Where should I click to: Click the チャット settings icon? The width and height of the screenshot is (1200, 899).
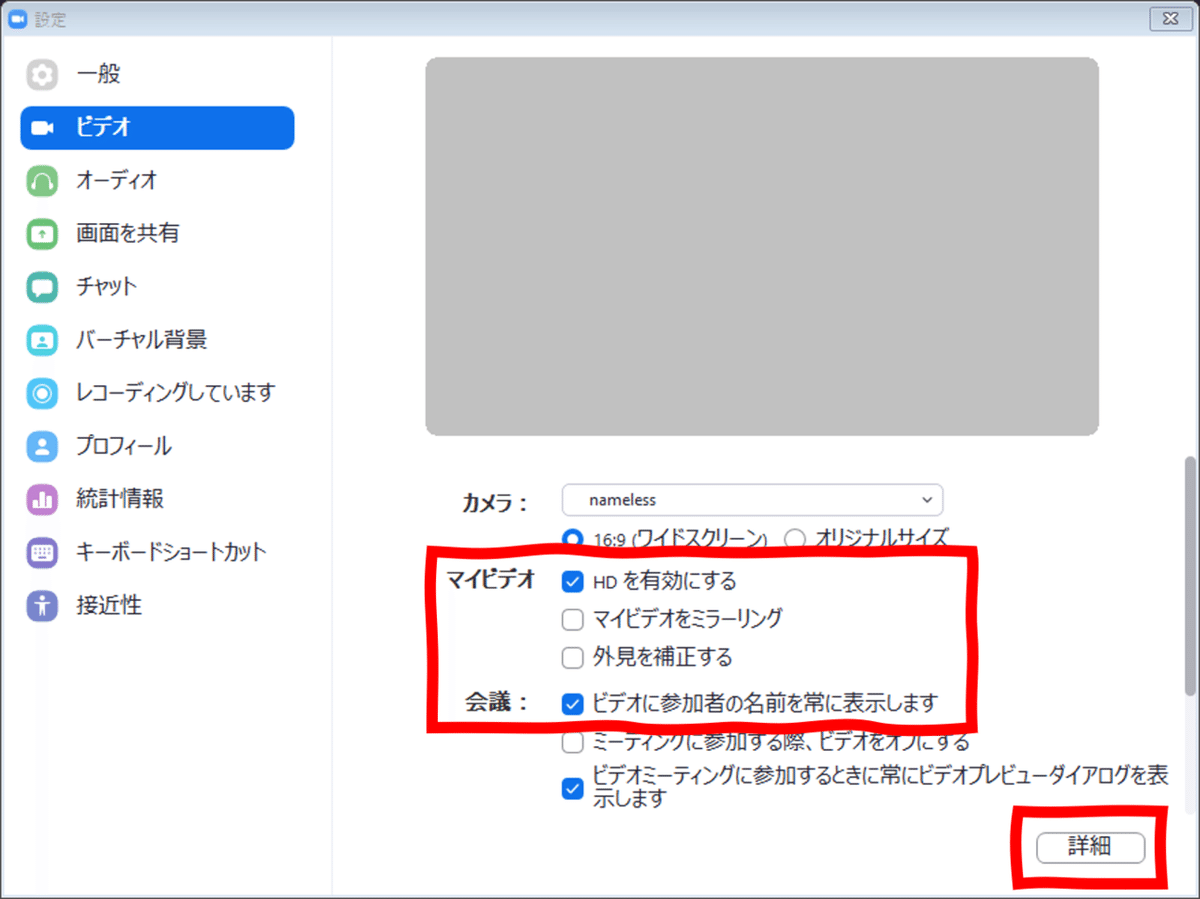point(105,287)
